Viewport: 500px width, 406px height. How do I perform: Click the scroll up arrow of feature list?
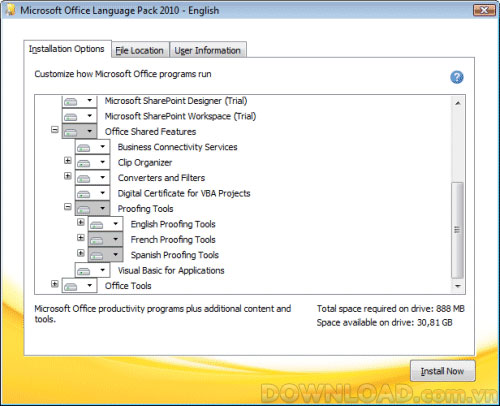(x=457, y=103)
